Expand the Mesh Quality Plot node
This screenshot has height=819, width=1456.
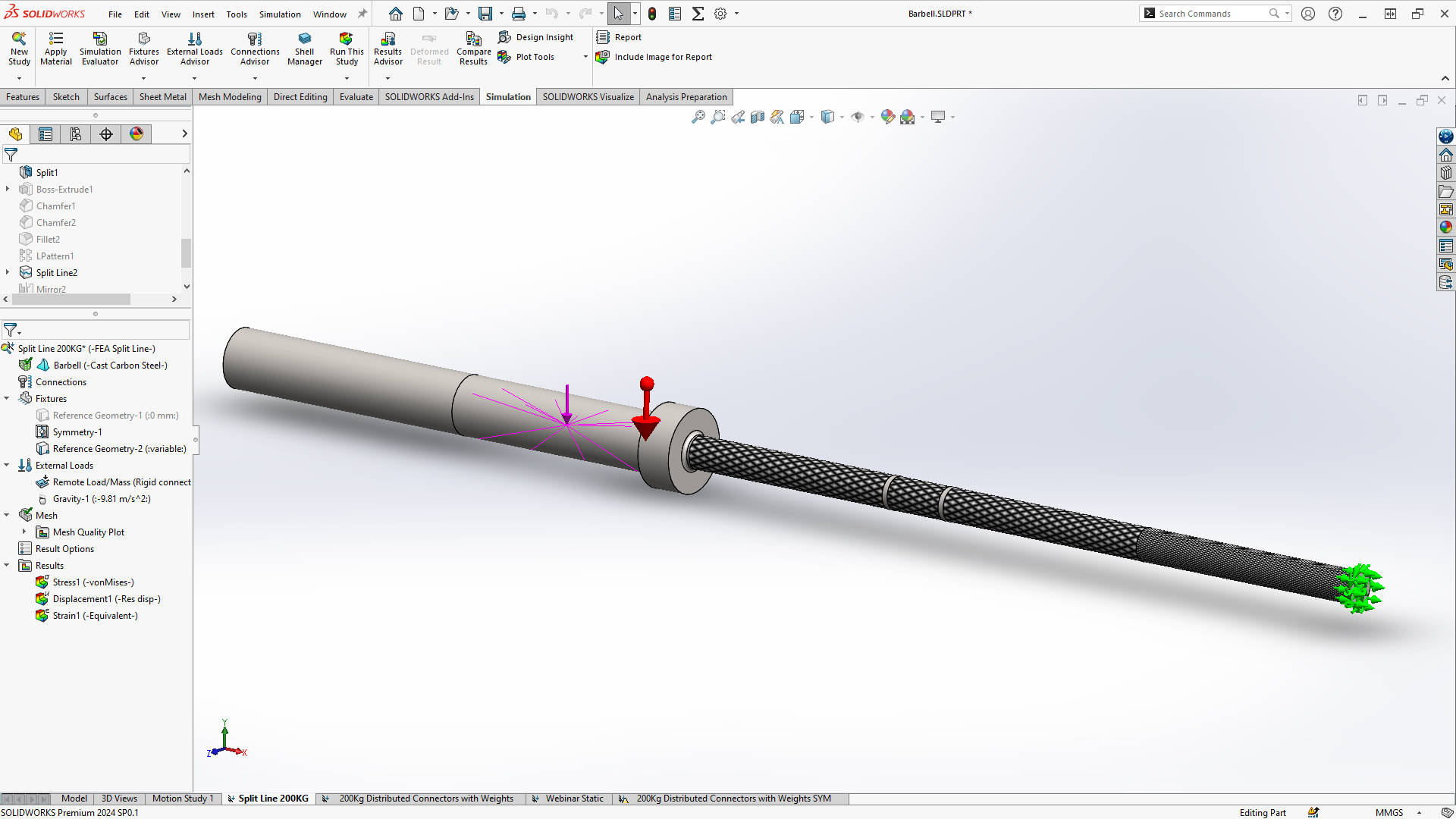click(24, 532)
